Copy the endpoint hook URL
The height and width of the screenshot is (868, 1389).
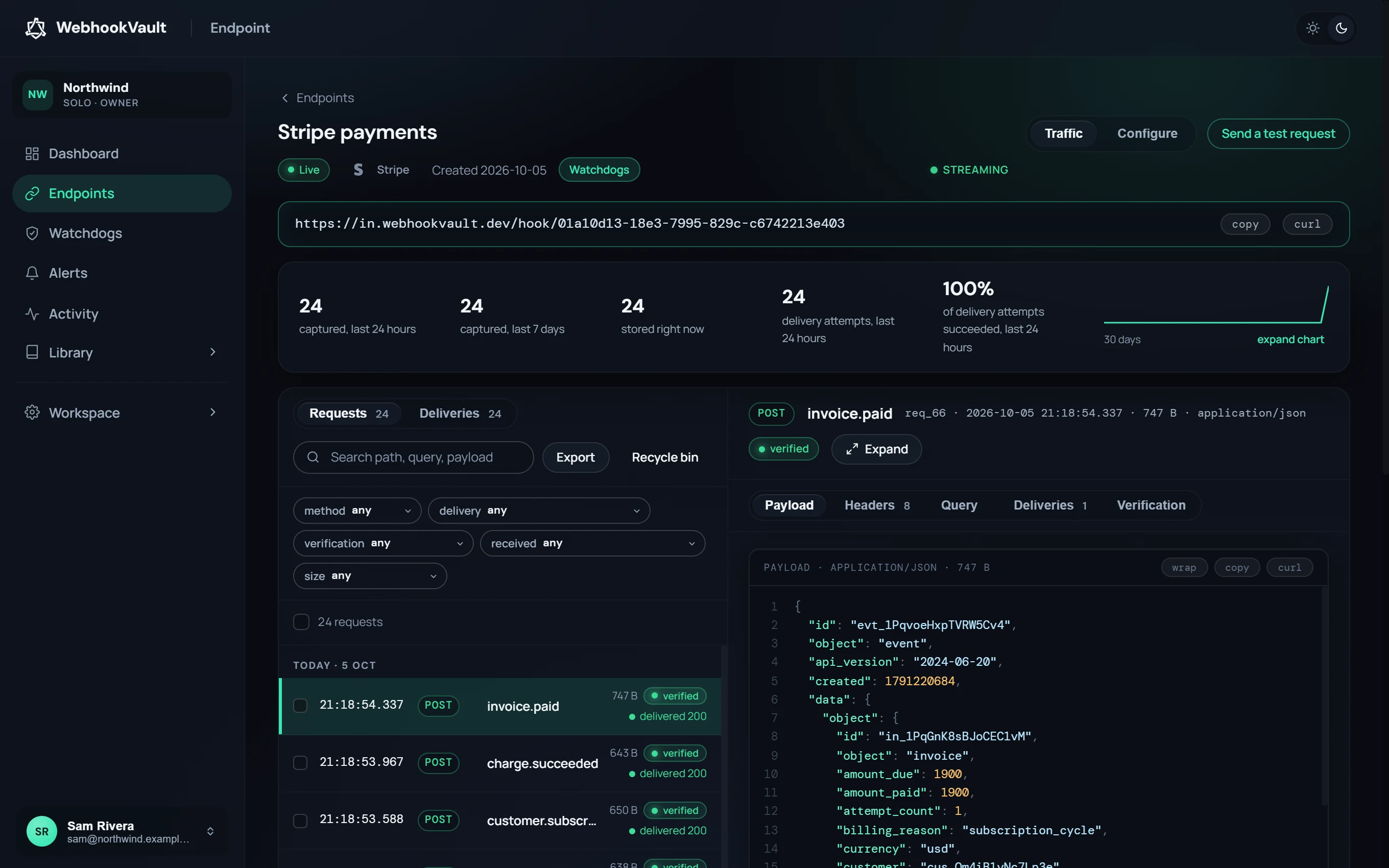point(1245,224)
